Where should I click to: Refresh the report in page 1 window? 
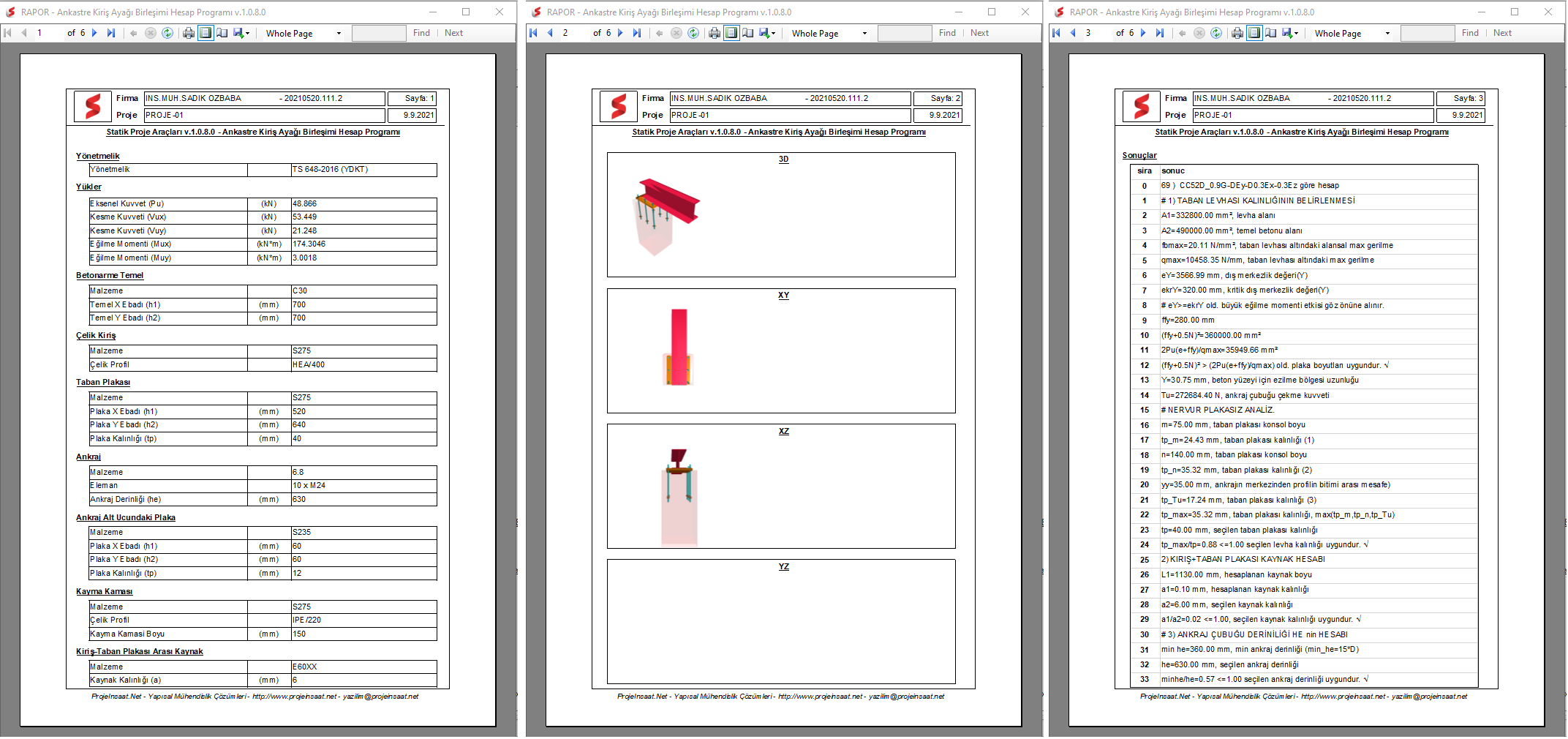pos(167,33)
